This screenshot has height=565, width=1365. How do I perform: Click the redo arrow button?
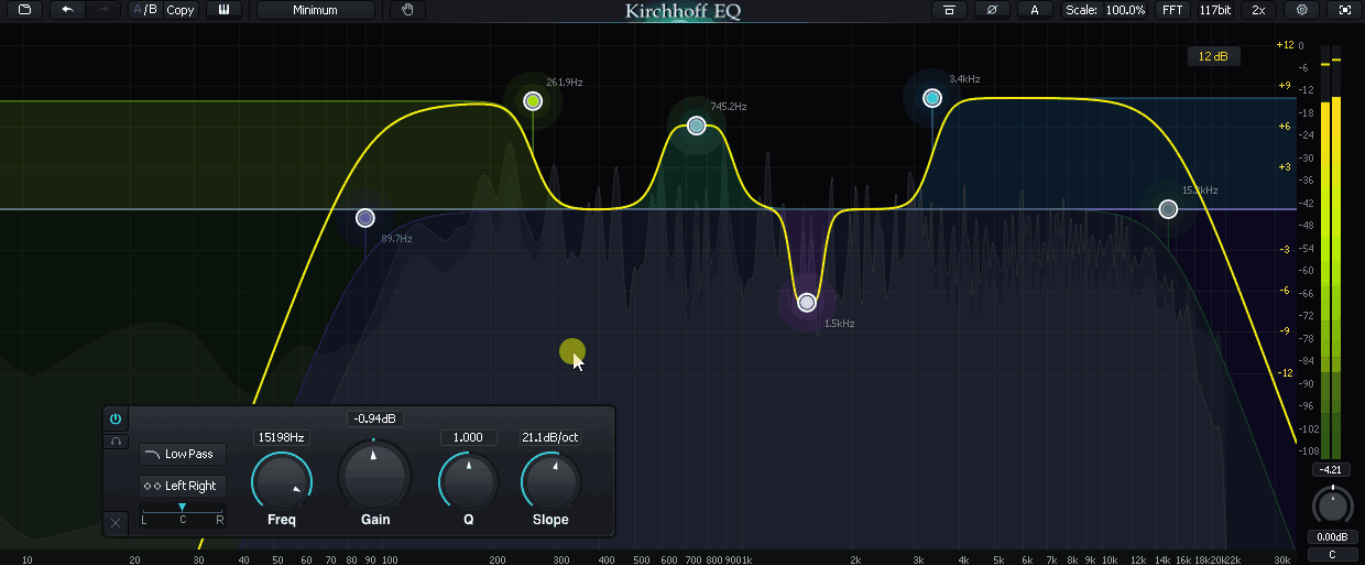tap(103, 10)
